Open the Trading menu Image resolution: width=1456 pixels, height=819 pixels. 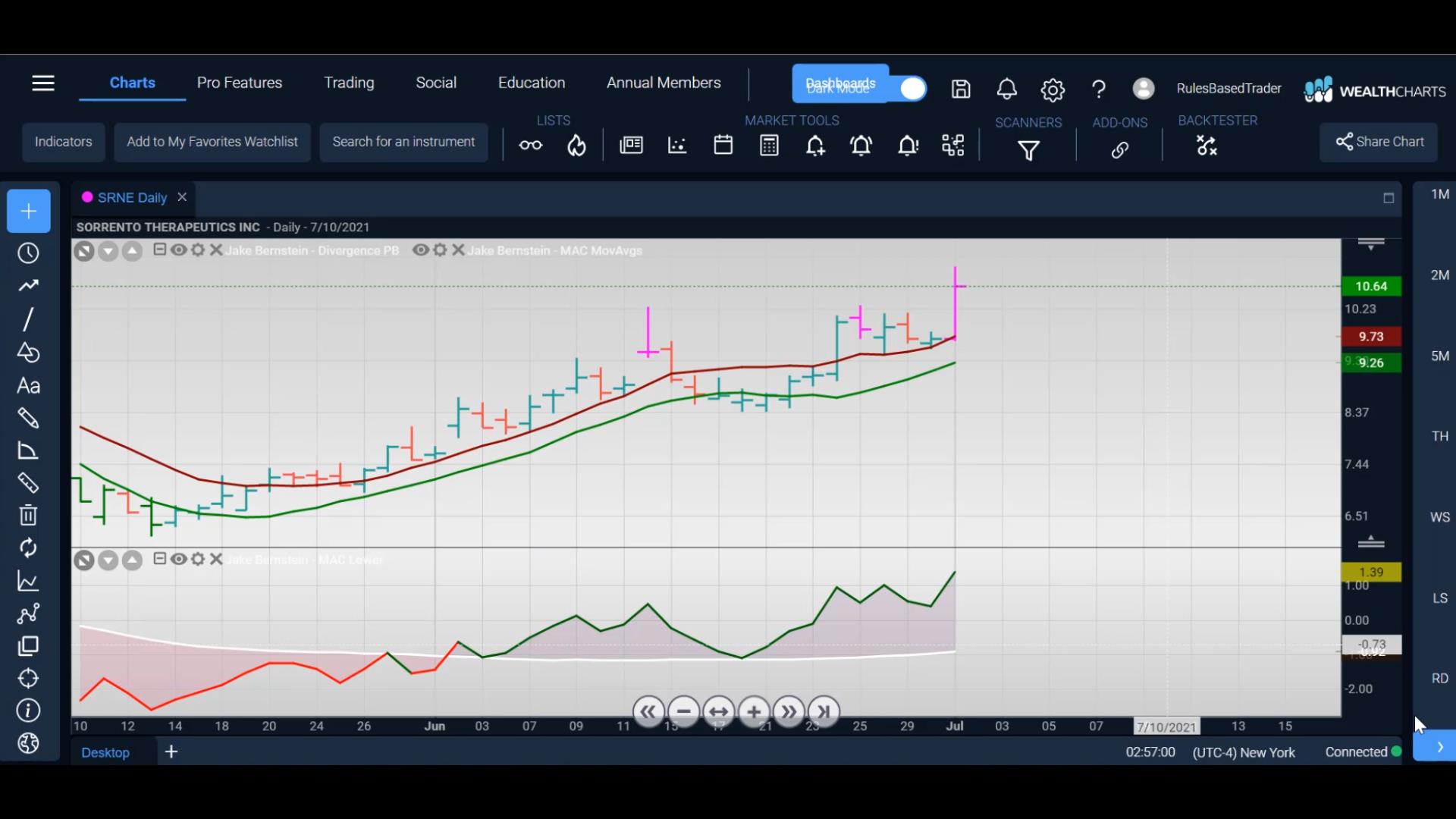click(349, 83)
